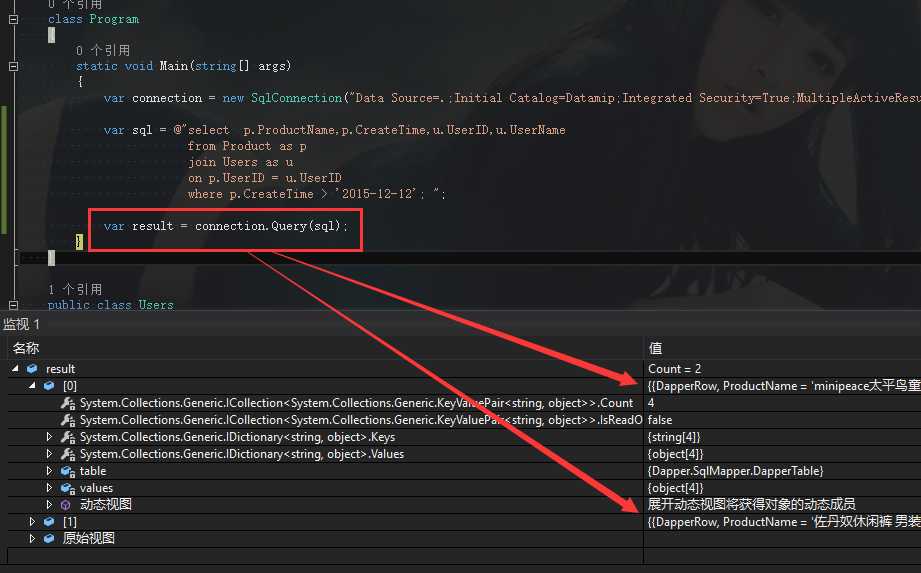Collapse the Main method code block
Screen dimensions: 921x573
click(13, 66)
